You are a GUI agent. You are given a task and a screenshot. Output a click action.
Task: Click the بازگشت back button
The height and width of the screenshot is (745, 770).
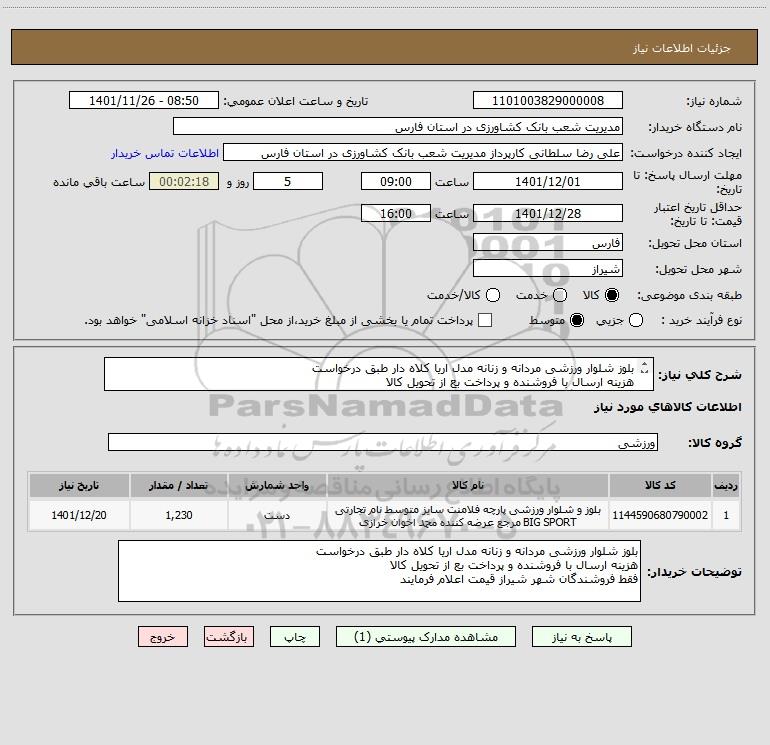pos(229,637)
